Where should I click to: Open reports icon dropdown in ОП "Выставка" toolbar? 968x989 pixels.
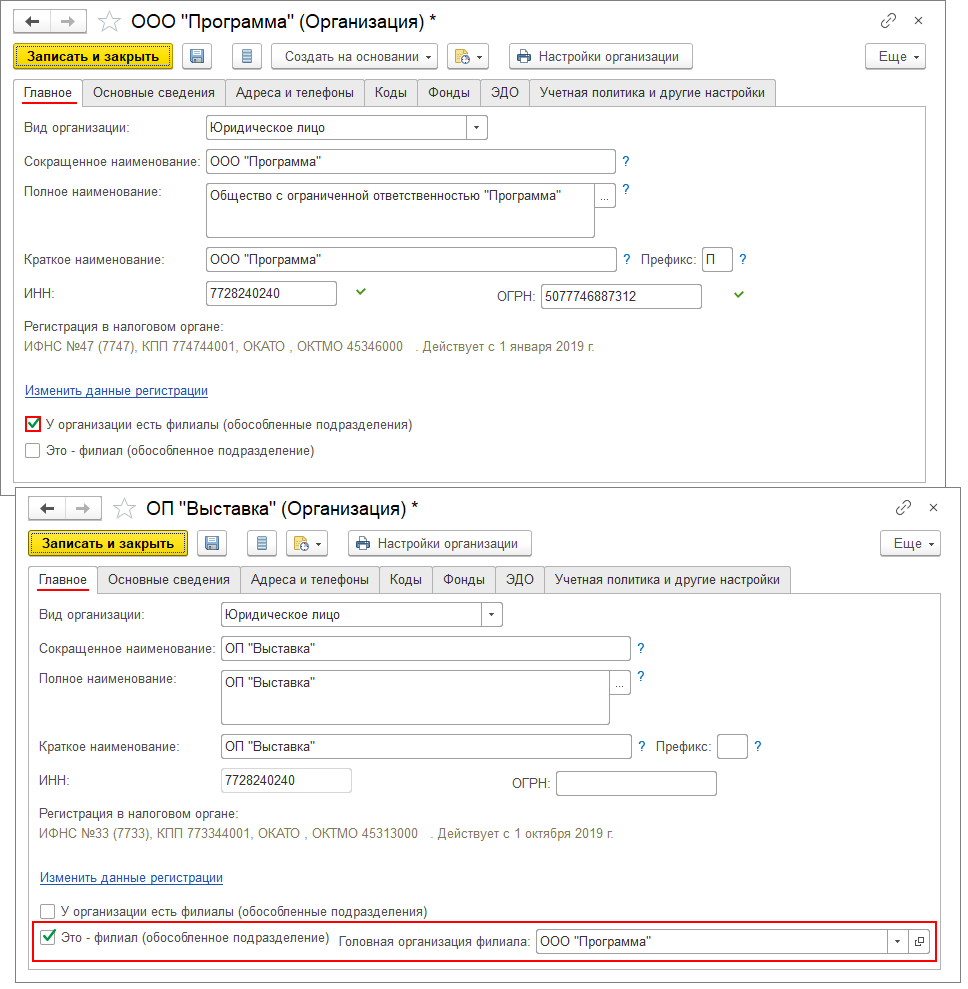click(307, 544)
